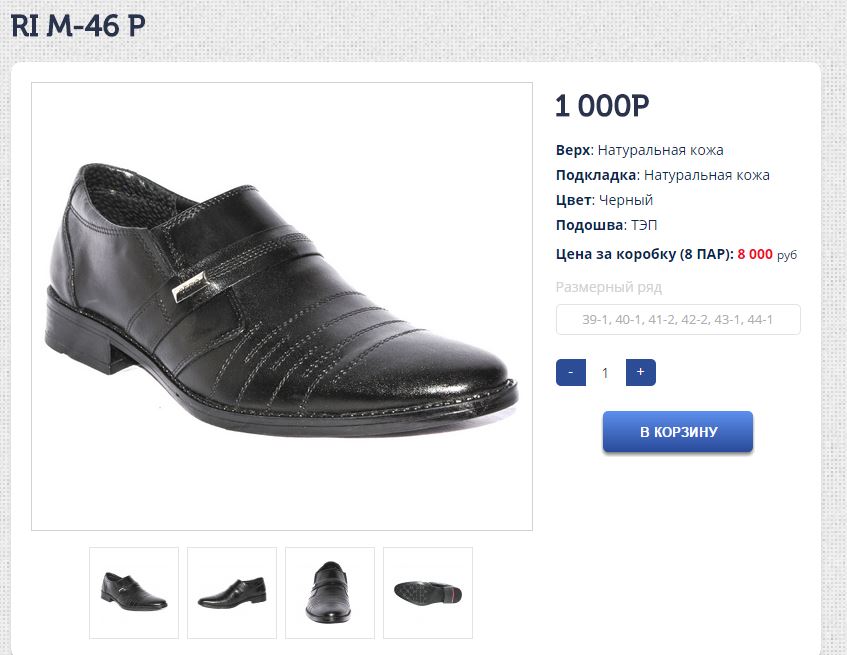Decrease quantity with the minus button
This screenshot has height=655, width=847.
(x=570, y=373)
